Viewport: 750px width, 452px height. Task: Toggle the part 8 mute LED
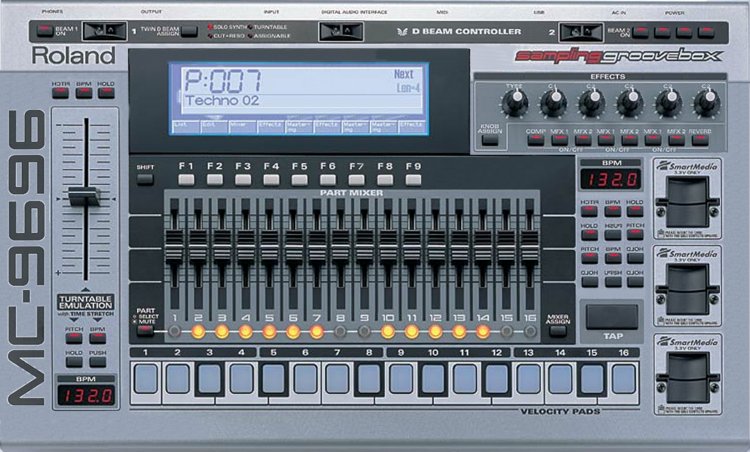click(340, 331)
